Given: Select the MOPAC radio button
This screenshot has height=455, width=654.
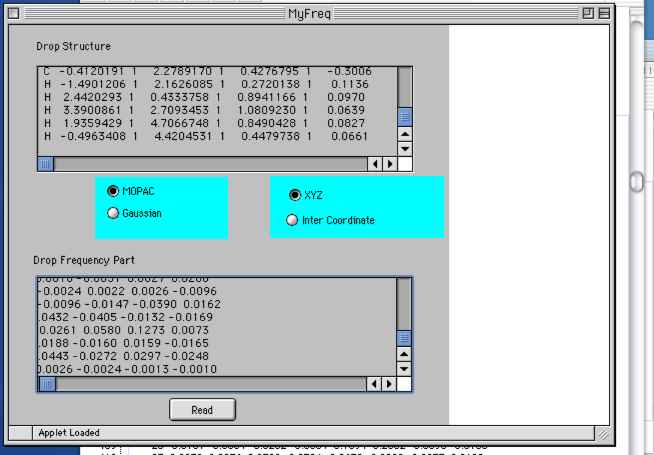Looking at the screenshot, I should point(113,191).
